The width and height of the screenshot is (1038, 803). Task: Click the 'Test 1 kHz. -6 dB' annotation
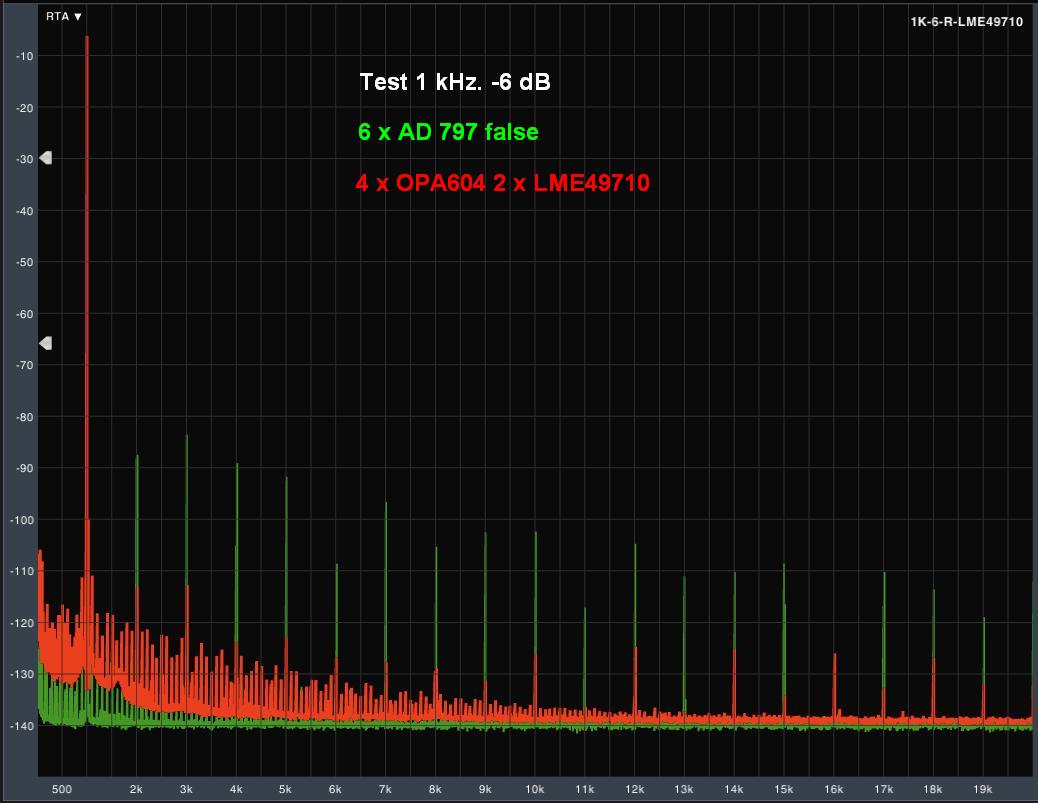[455, 82]
